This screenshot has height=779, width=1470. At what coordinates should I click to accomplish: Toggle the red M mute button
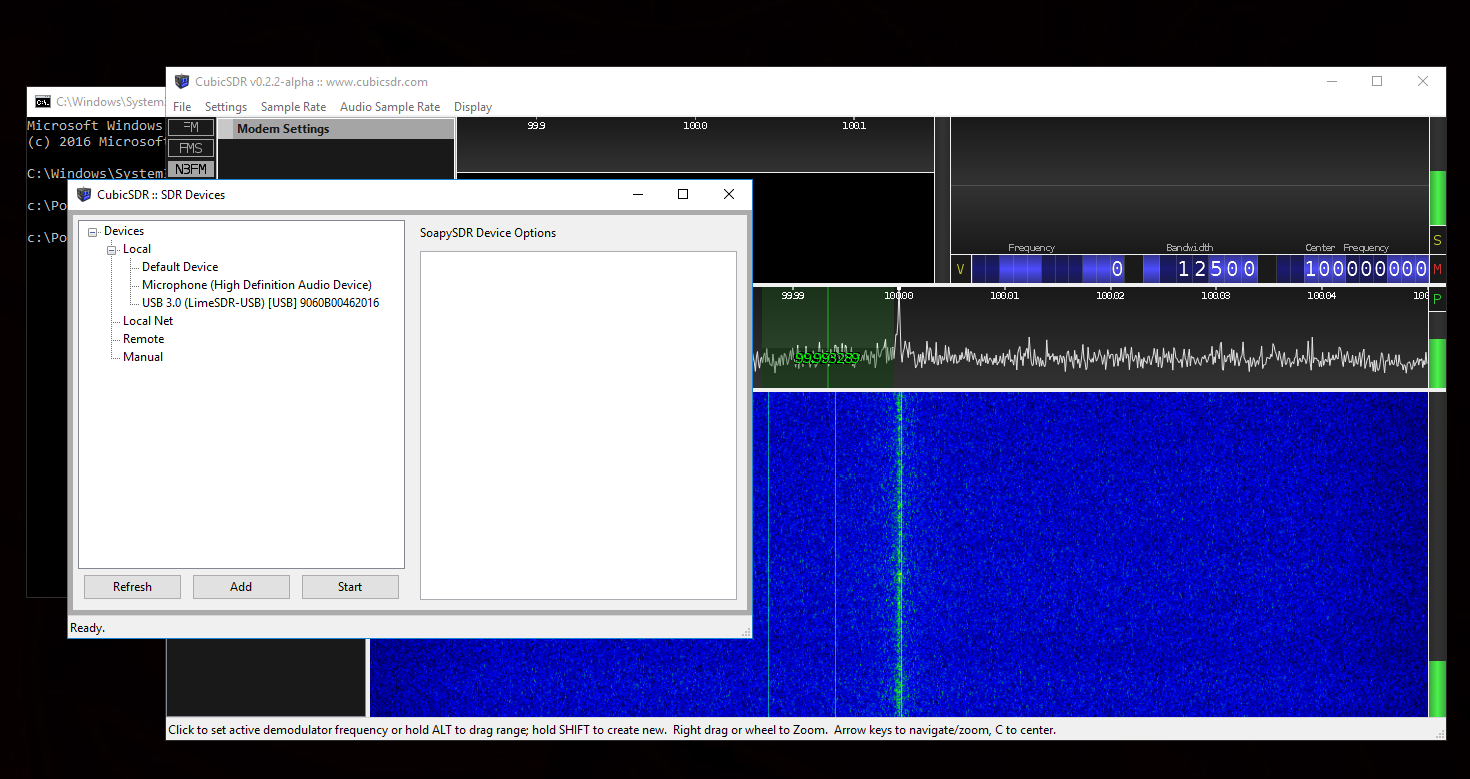1438,270
